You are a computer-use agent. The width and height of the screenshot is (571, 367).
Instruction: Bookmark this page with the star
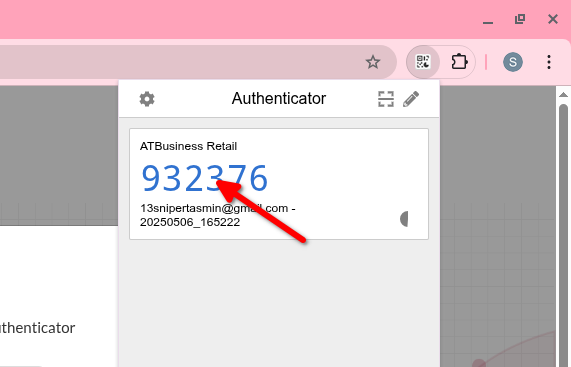click(x=373, y=62)
